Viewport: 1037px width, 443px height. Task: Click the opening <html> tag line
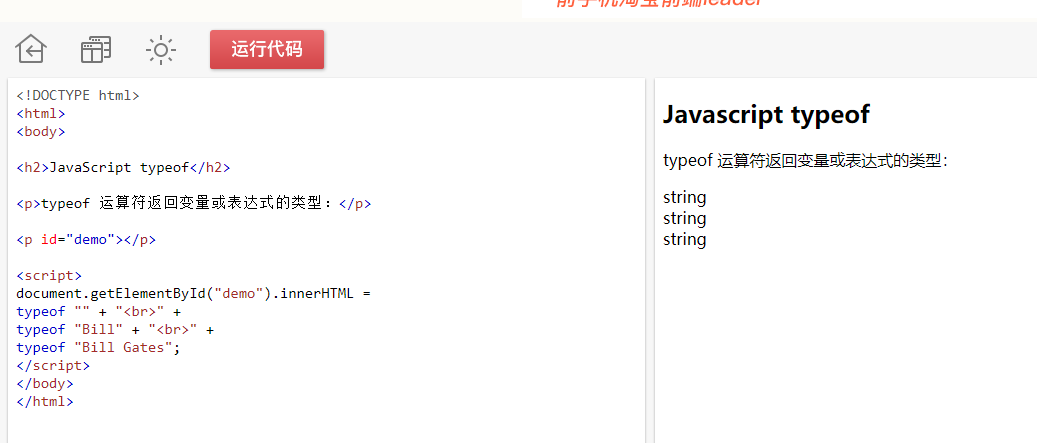click(41, 113)
